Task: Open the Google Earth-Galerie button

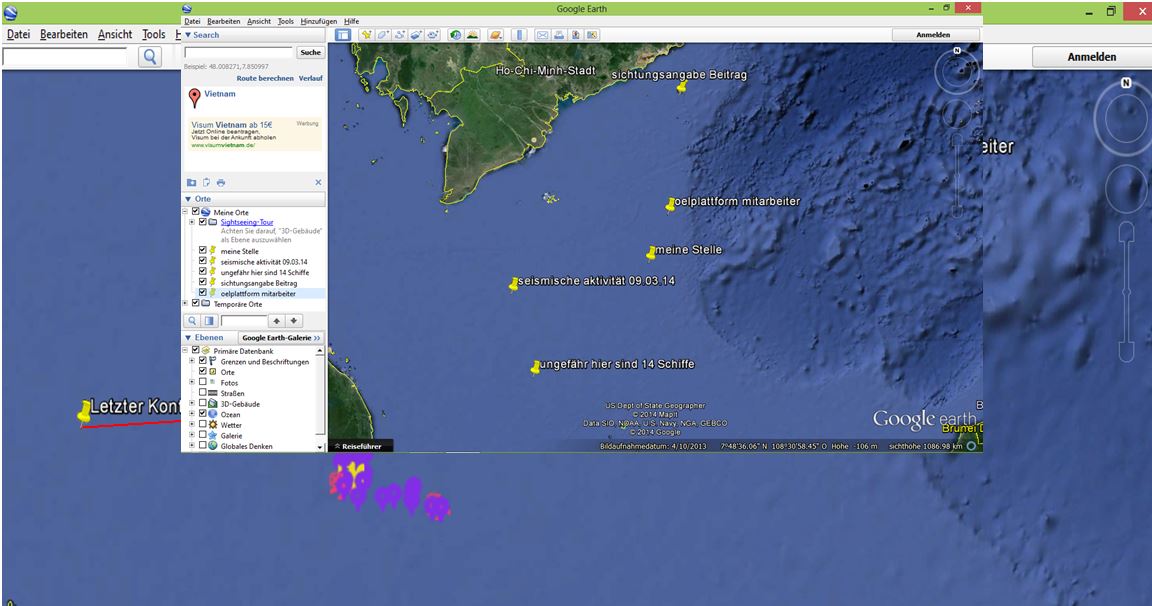Action: [x=281, y=338]
